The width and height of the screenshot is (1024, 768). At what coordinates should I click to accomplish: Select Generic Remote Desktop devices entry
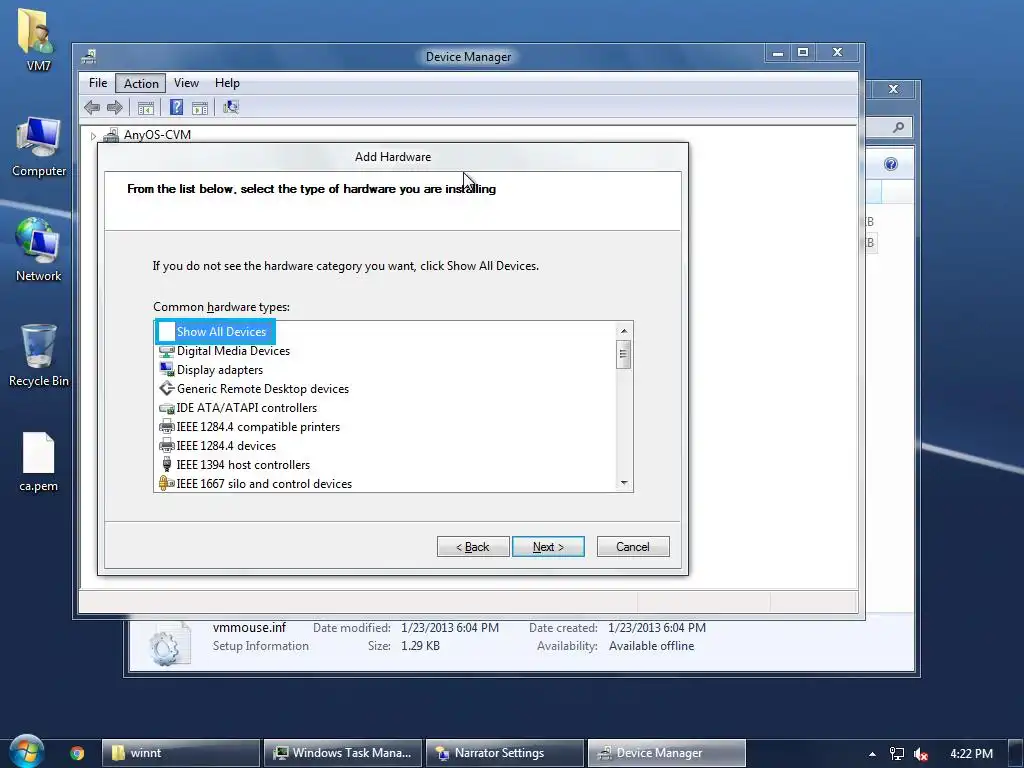tap(263, 389)
